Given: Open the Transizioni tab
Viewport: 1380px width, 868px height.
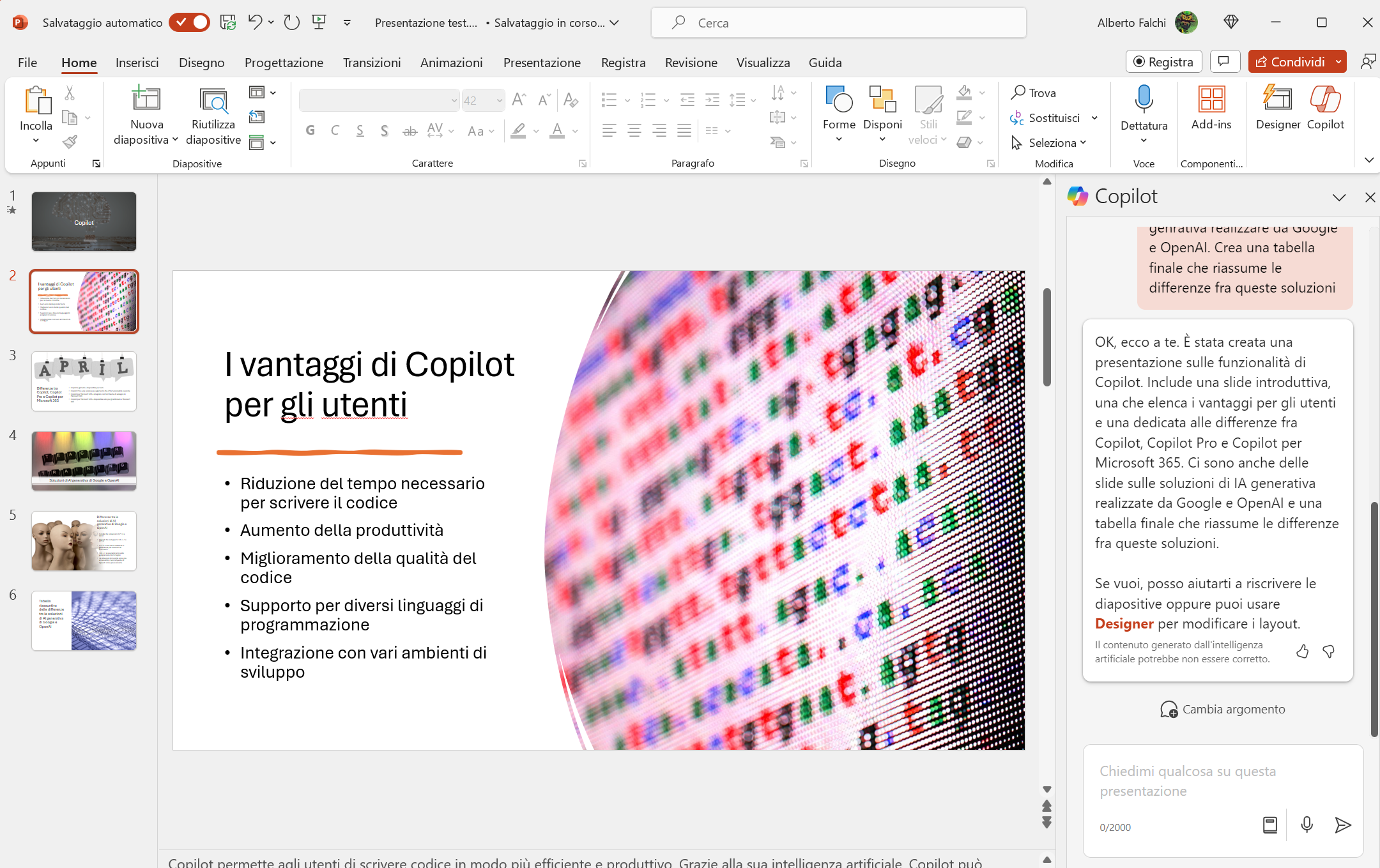Looking at the screenshot, I should 372,63.
